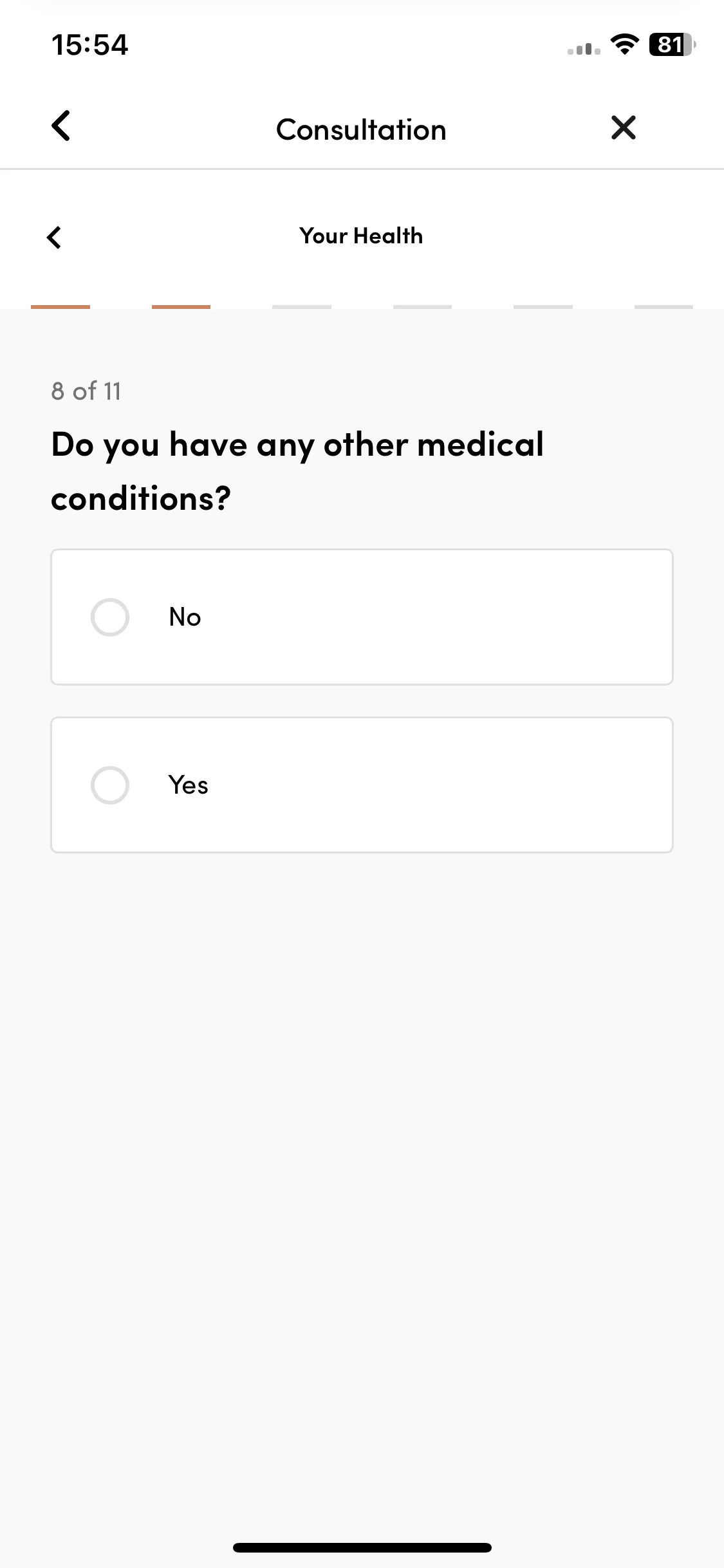Tap the last gray progress segment
The image size is (724, 1568).
664,307
